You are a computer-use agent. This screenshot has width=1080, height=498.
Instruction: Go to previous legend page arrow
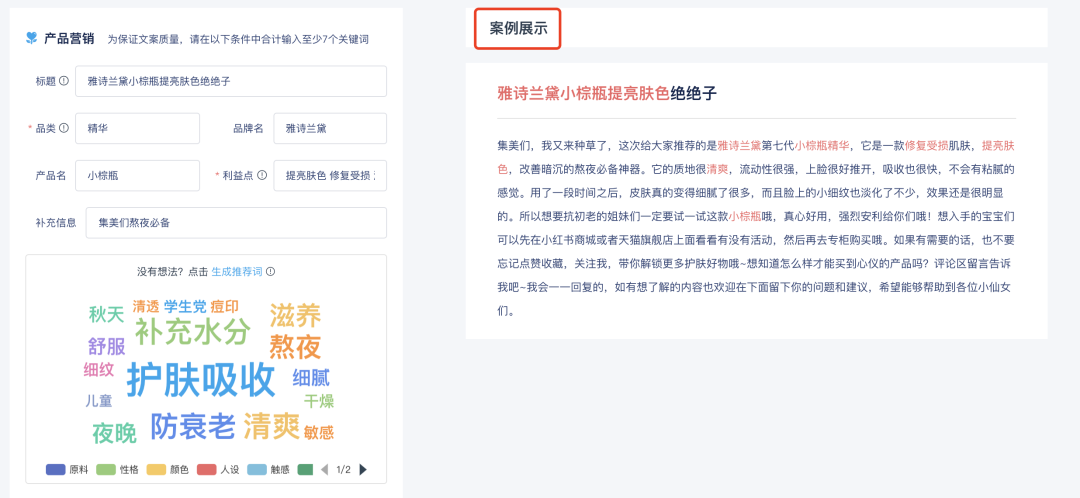tap(324, 470)
